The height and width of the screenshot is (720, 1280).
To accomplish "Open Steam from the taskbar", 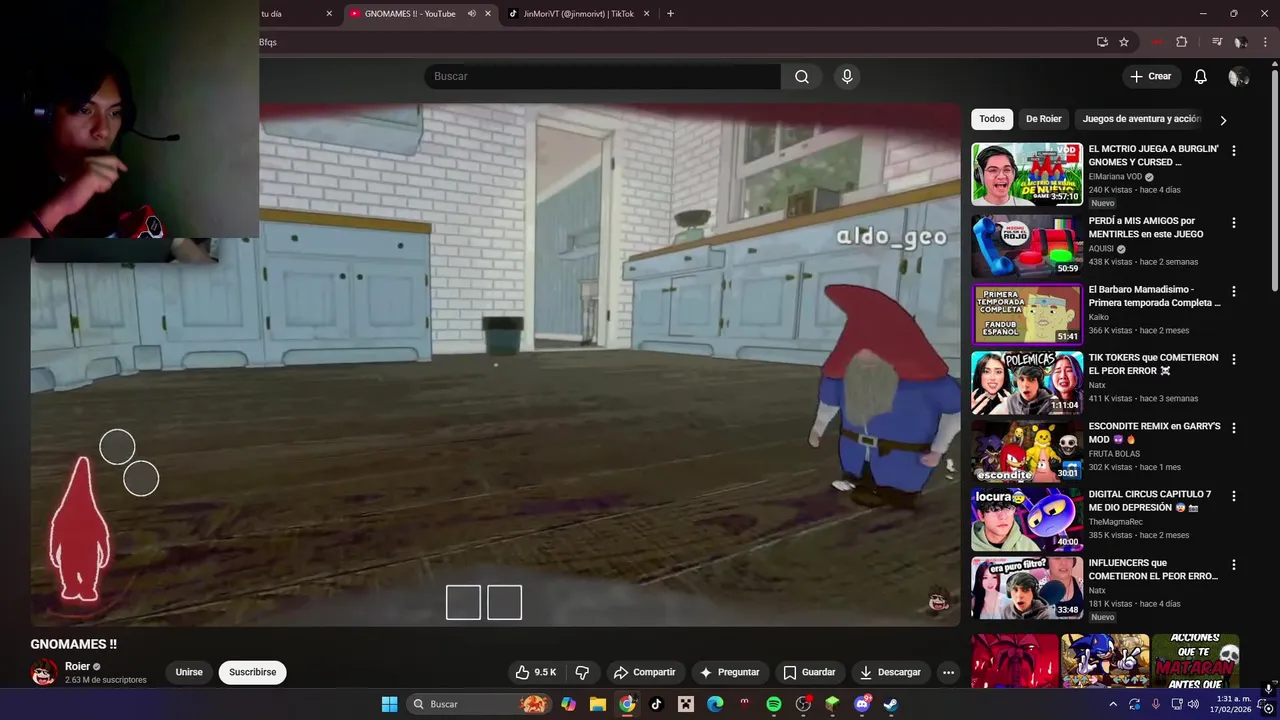I will 891,704.
